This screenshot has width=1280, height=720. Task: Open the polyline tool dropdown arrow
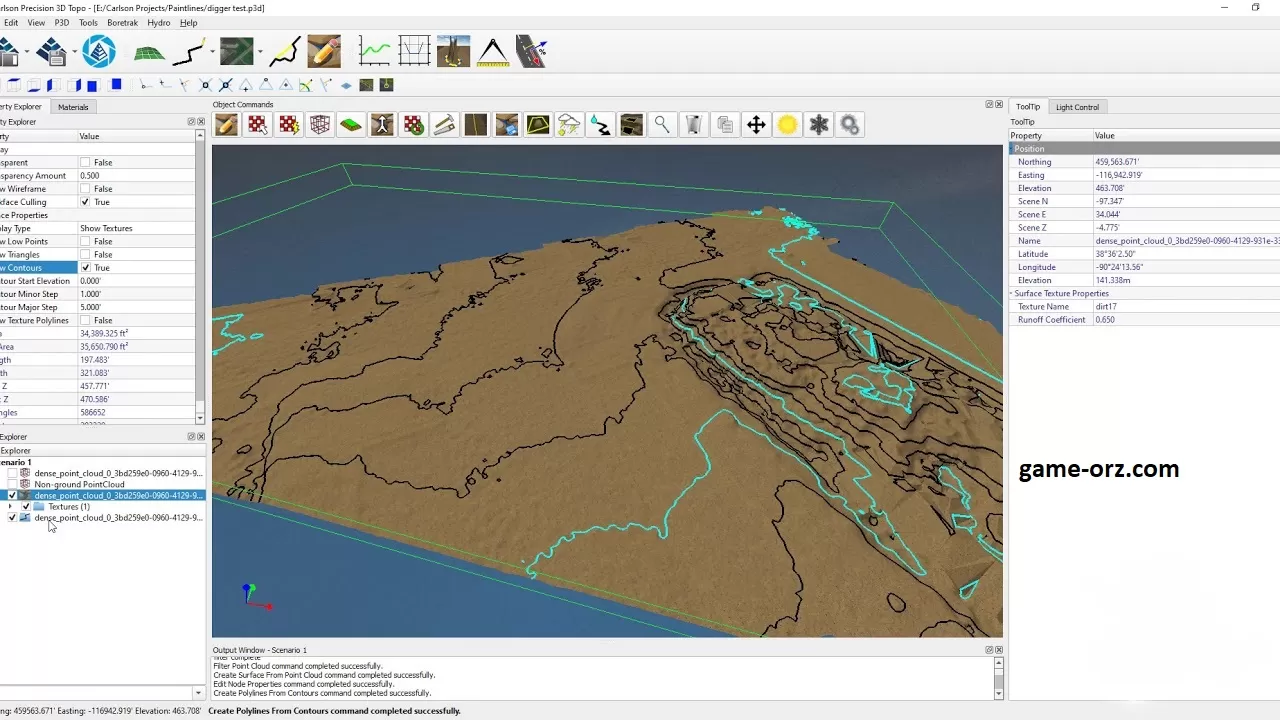pyautogui.click(x=213, y=52)
